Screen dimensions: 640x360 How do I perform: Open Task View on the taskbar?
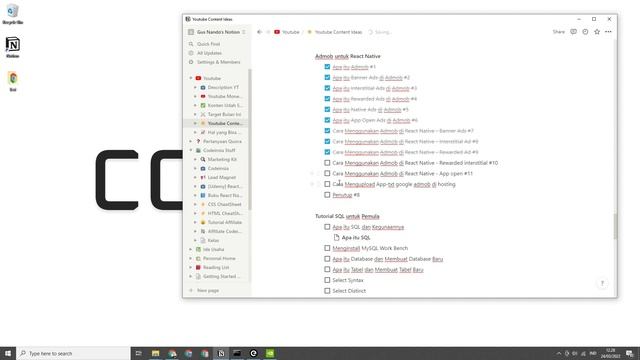point(138,353)
